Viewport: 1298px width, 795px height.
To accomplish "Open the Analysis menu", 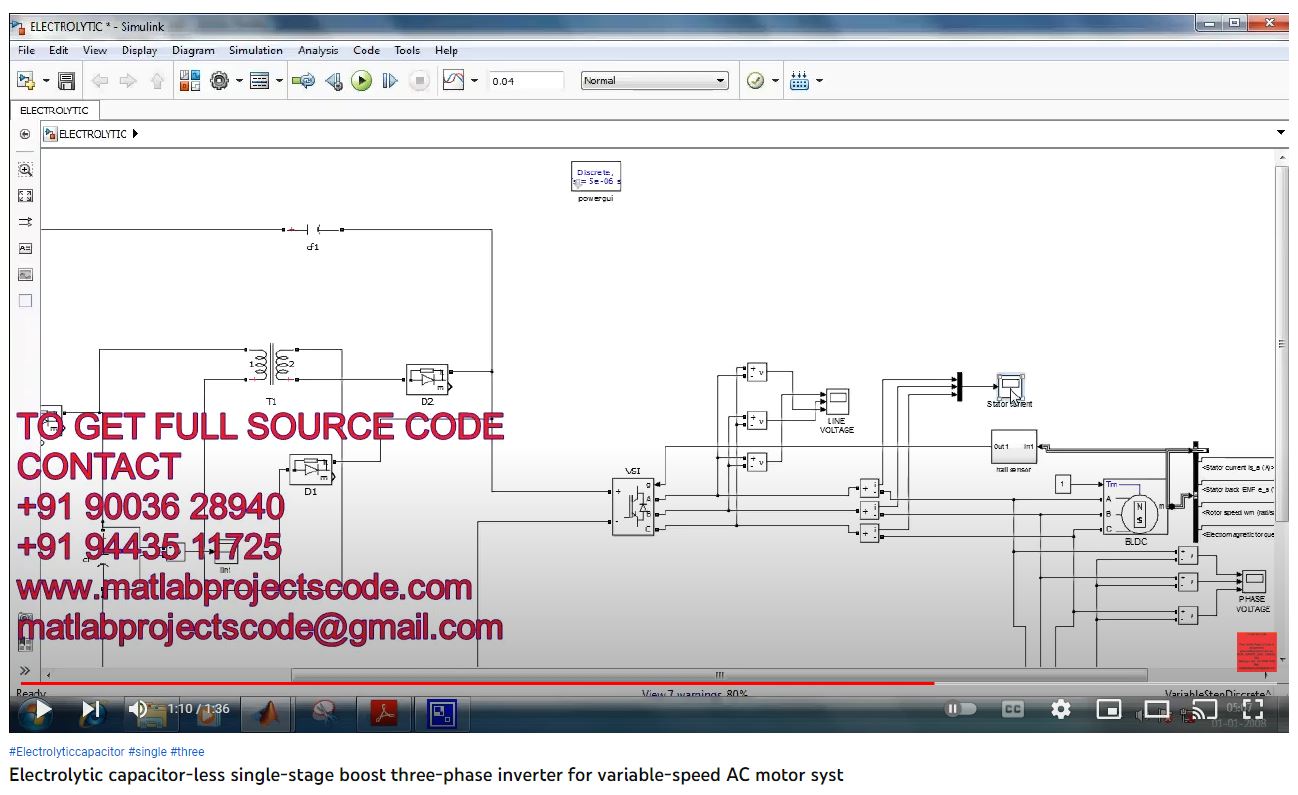I will [x=318, y=50].
